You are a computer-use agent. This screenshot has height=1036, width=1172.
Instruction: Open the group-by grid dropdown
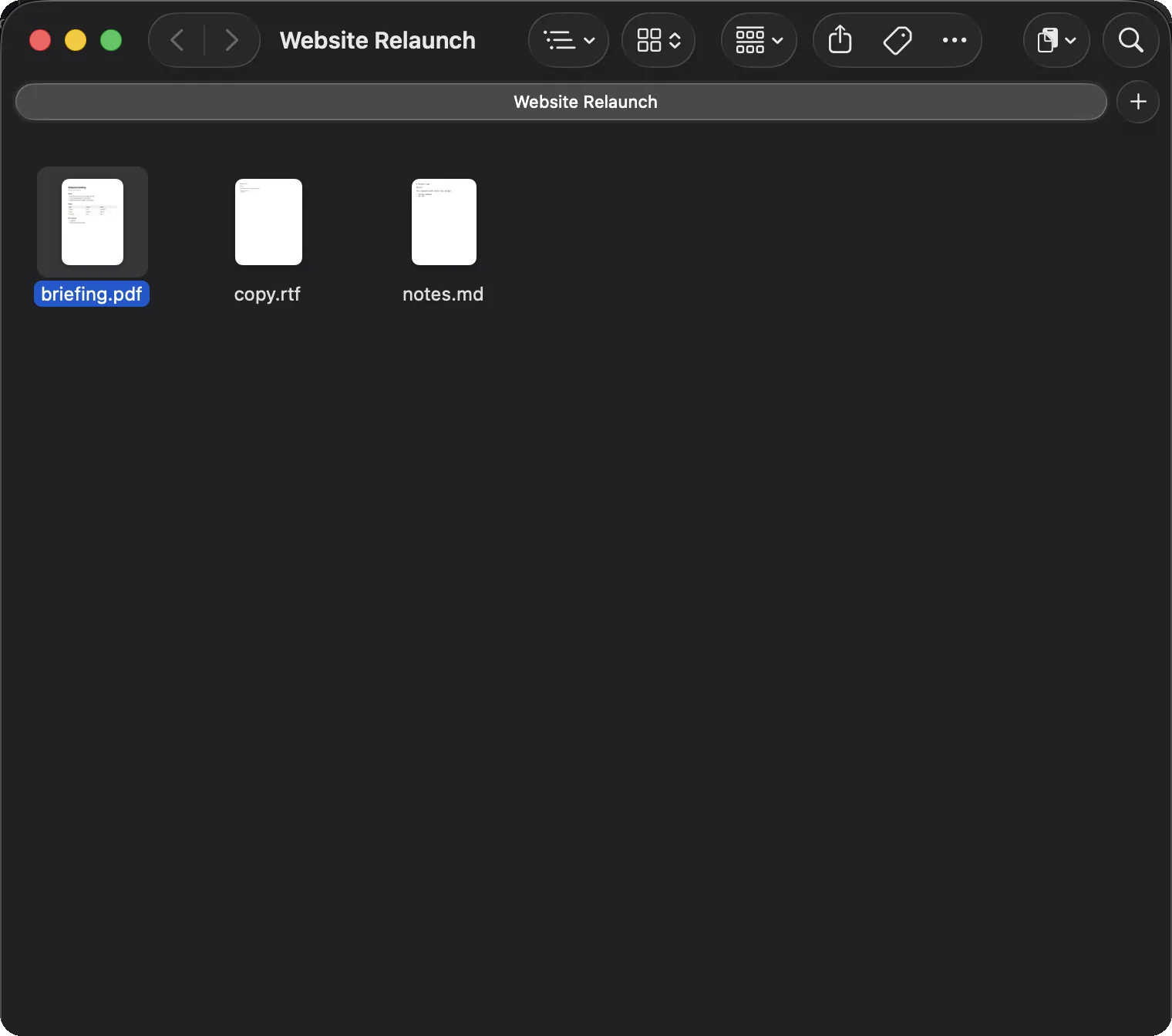pyautogui.click(x=759, y=40)
